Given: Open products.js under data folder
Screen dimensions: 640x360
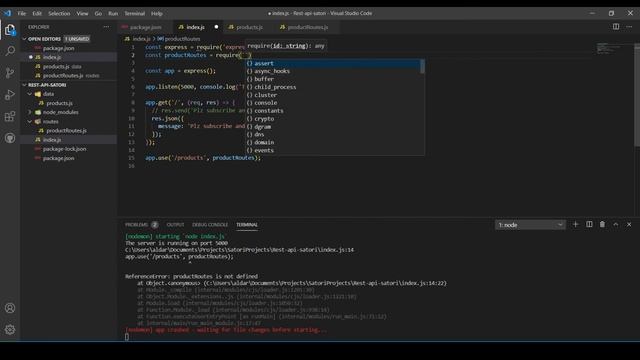Looking at the screenshot, I should point(69,103).
